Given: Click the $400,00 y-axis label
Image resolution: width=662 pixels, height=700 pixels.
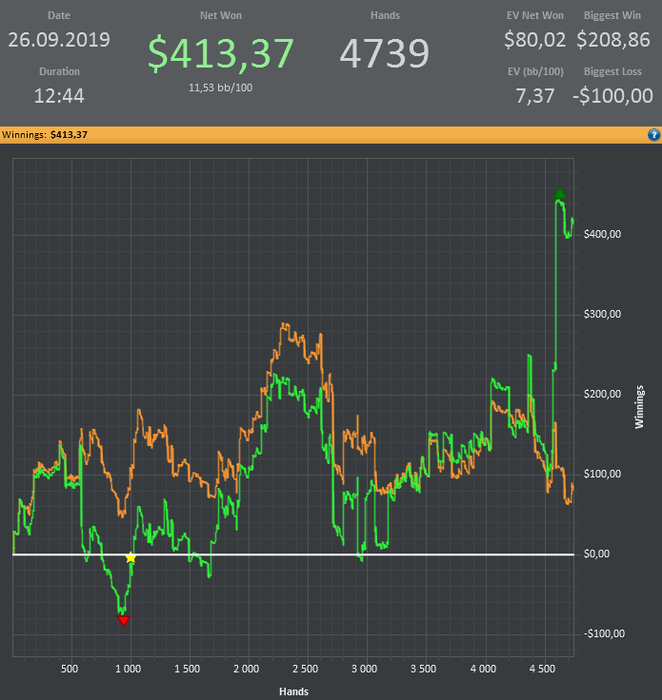Looking at the screenshot, I should coord(602,234).
